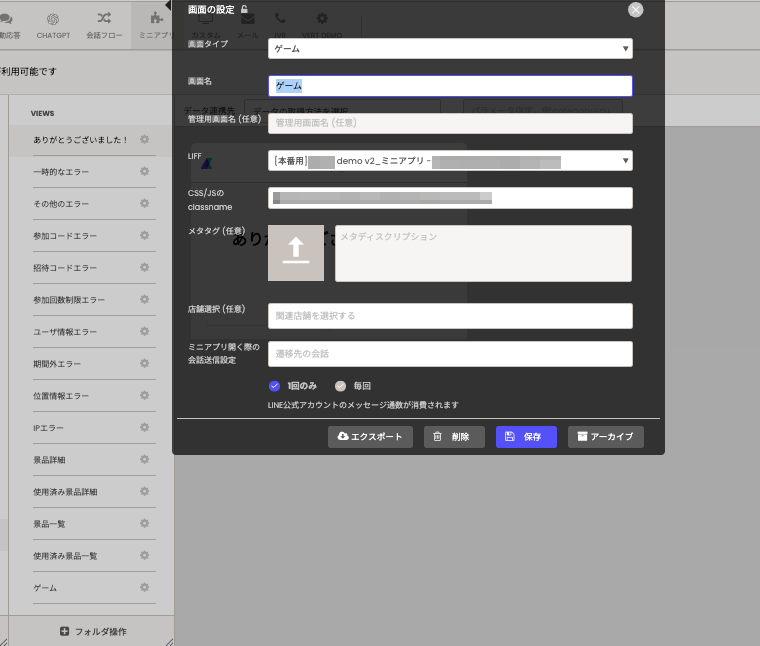Expand the LIFF selection dropdown
Screen dimensions: 760x646
click(x=450, y=160)
